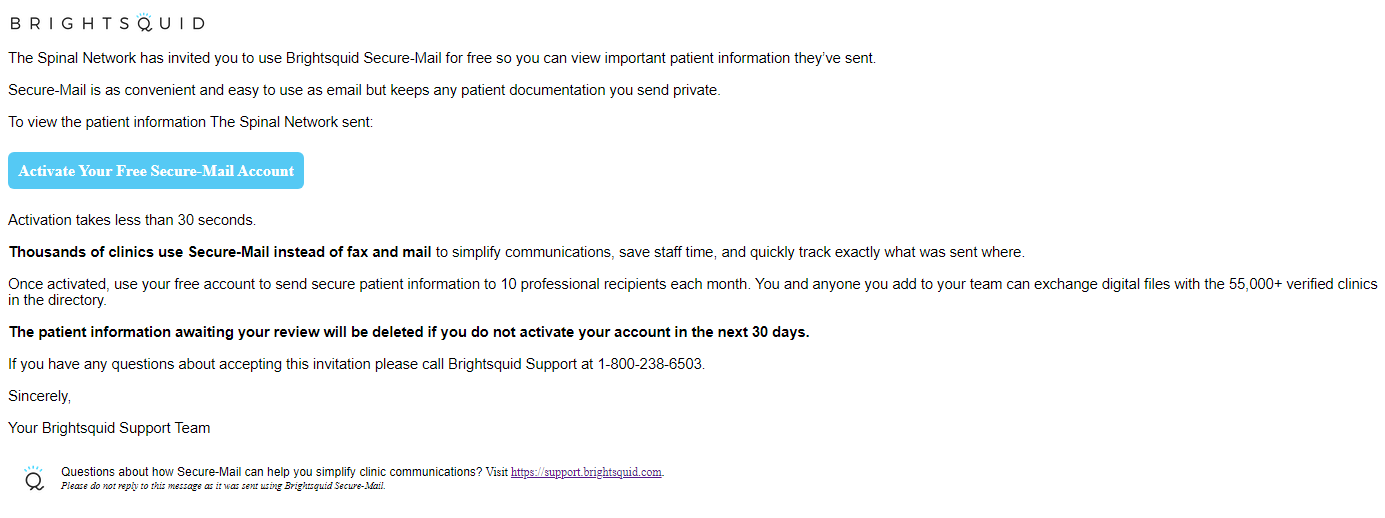Click the "Sincerely," closing line
The image size is (1385, 518).
(x=40, y=396)
